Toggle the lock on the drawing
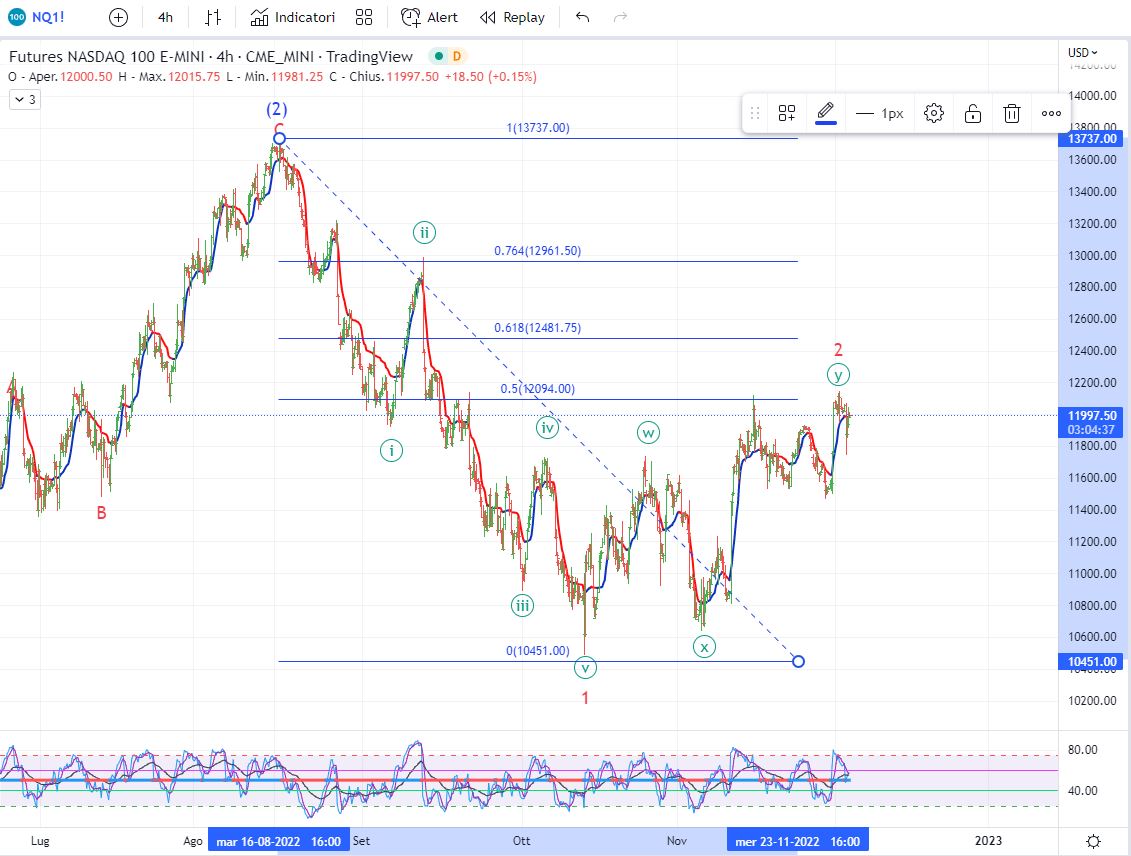 (973, 113)
